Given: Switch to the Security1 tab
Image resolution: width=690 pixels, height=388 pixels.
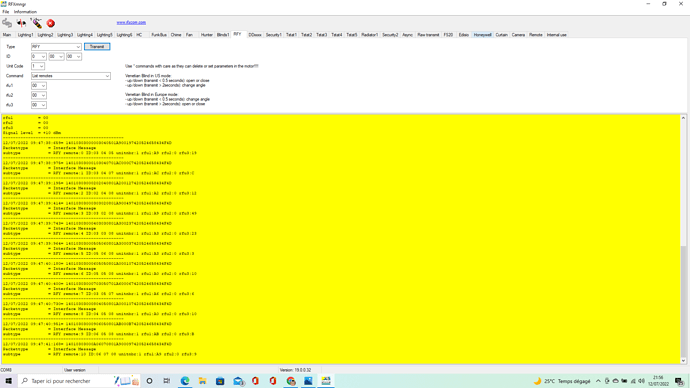Looking at the screenshot, I should [x=273, y=35].
